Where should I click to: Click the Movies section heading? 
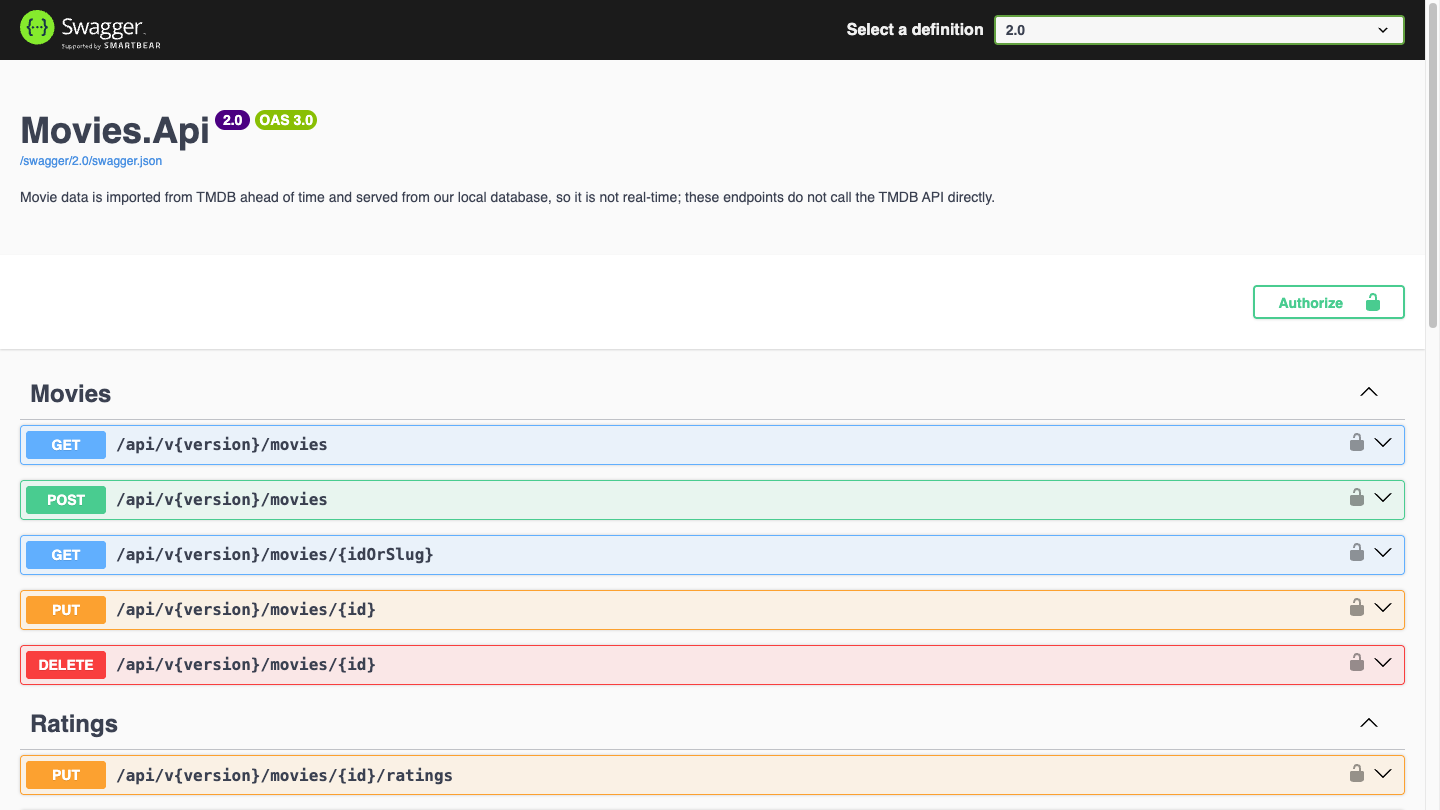pos(71,393)
